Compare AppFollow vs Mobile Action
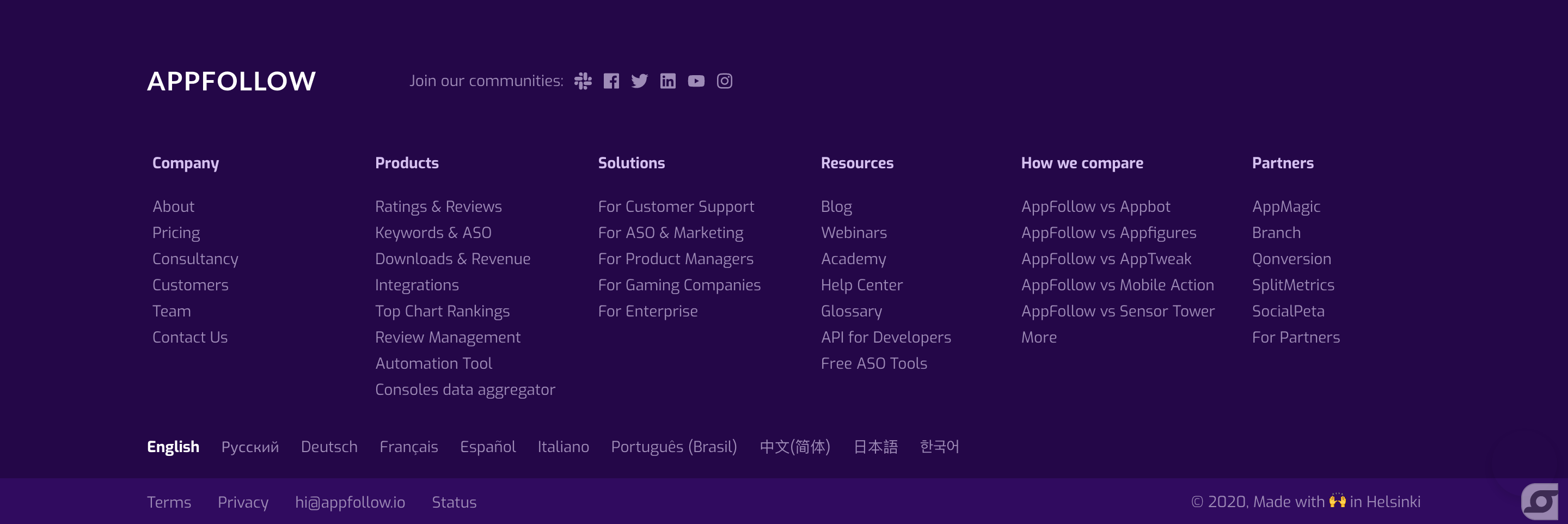Image resolution: width=1568 pixels, height=524 pixels. point(1118,285)
